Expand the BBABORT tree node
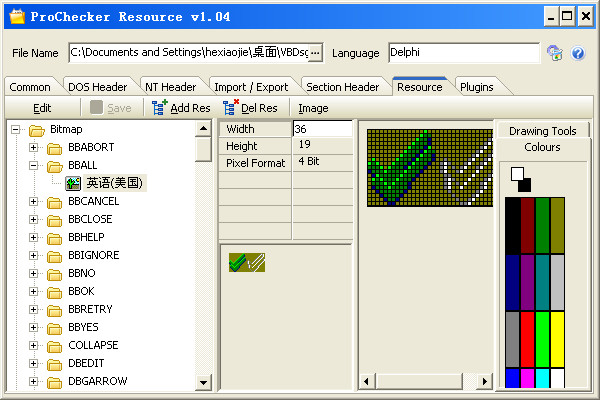 pos(34,147)
